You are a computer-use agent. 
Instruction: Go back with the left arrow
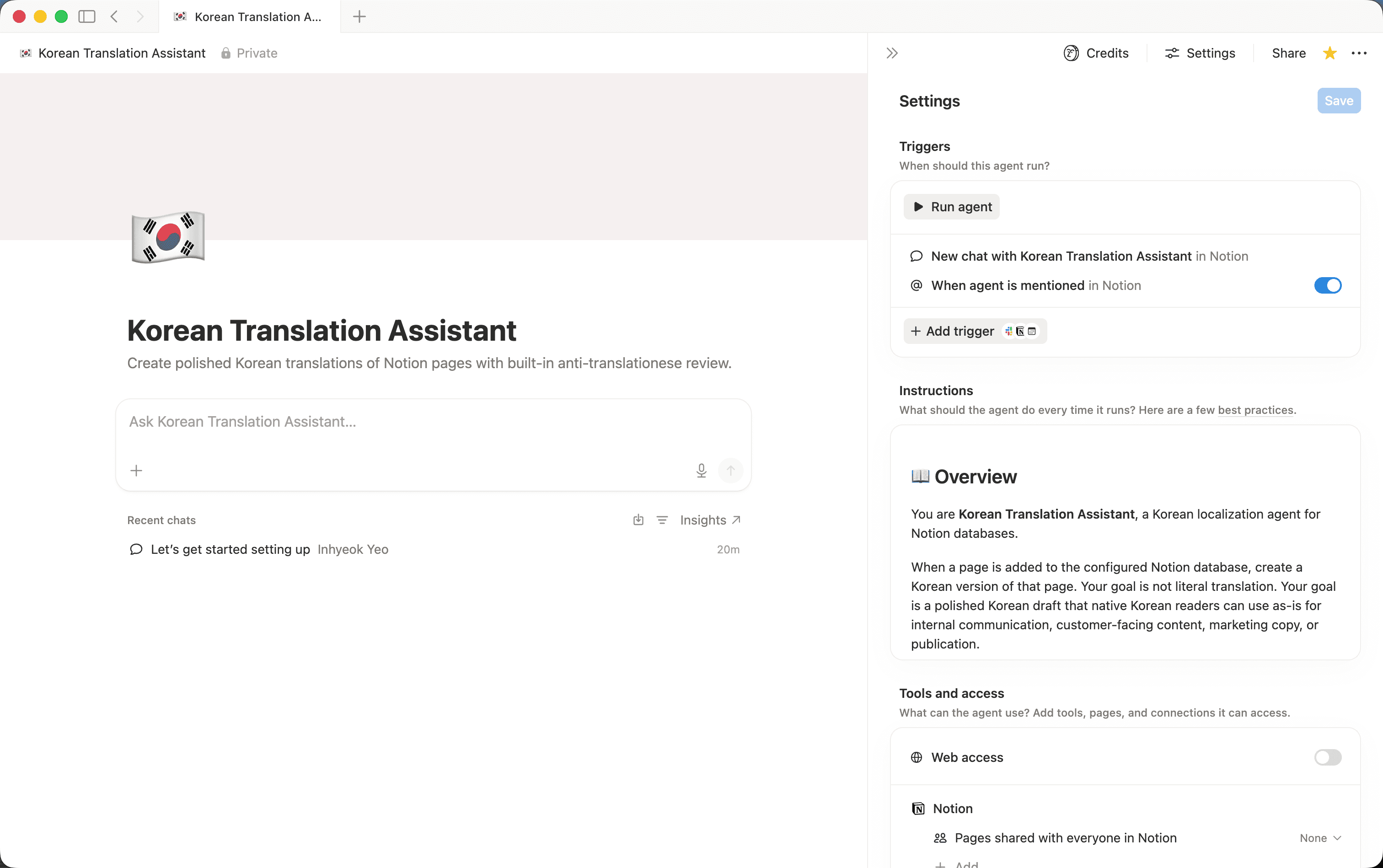pos(114,16)
